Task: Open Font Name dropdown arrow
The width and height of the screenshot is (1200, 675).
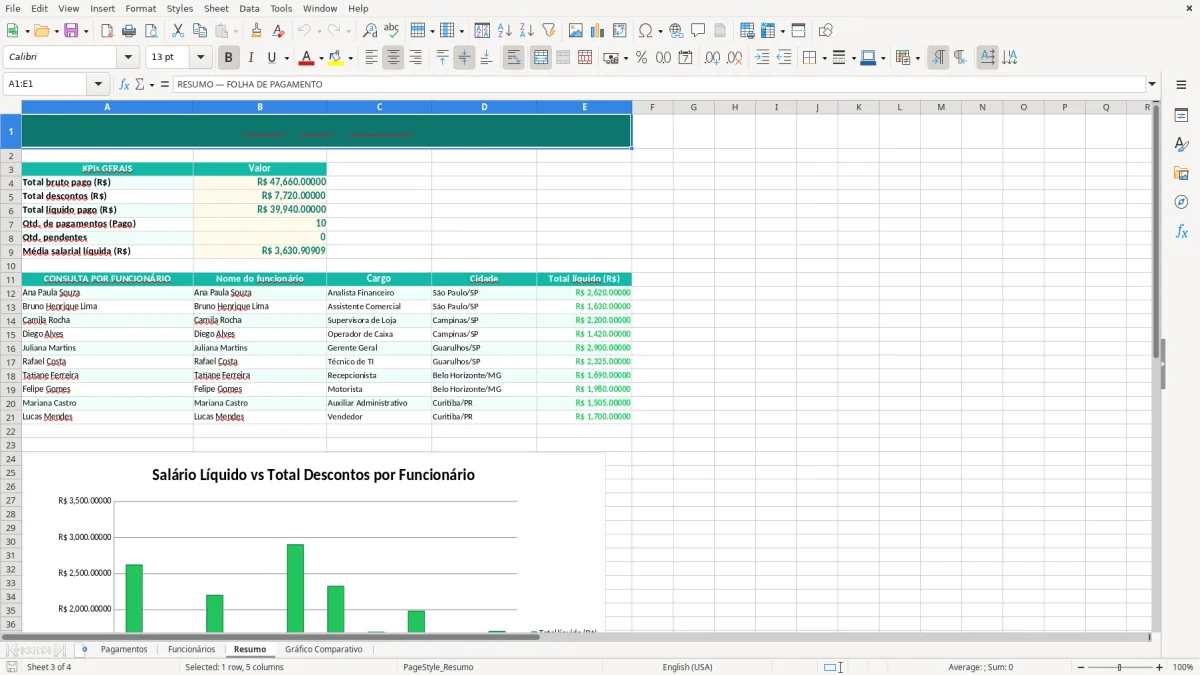Action: [x=128, y=58]
